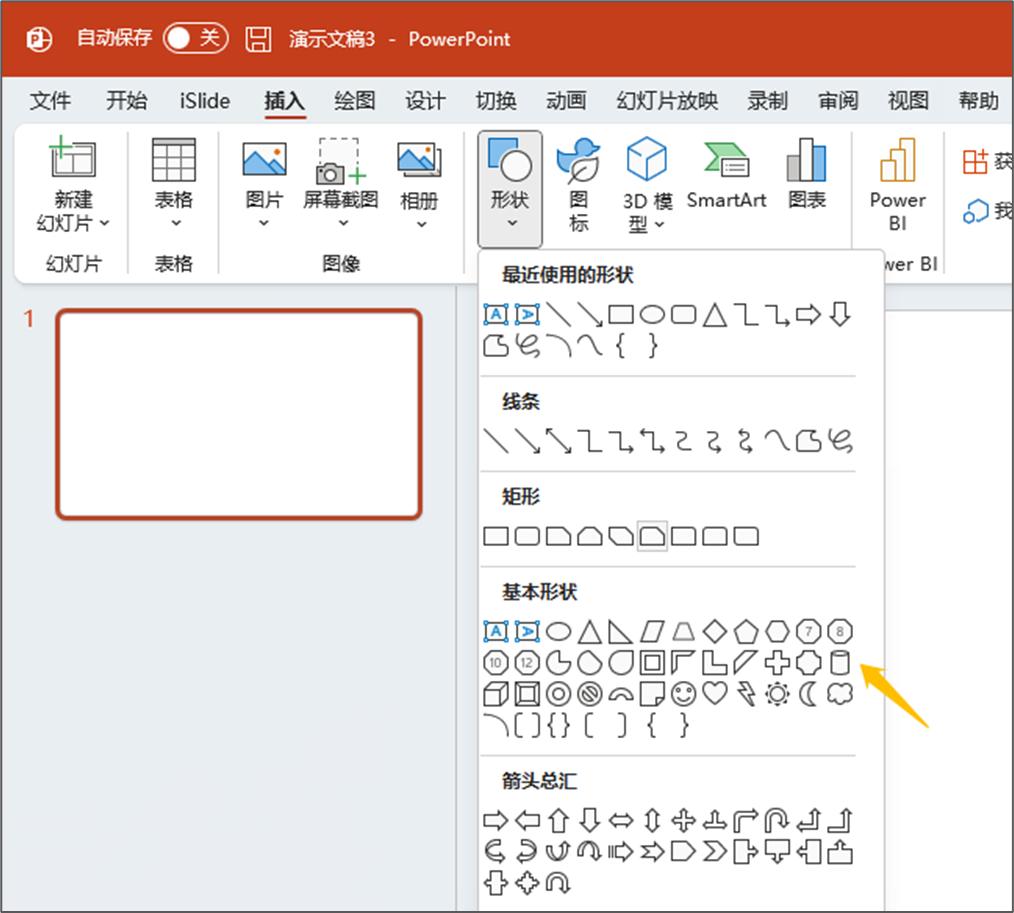This screenshot has width=1014, height=913.
Task: Click the Save icon in title bar
Action: [259, 39]
